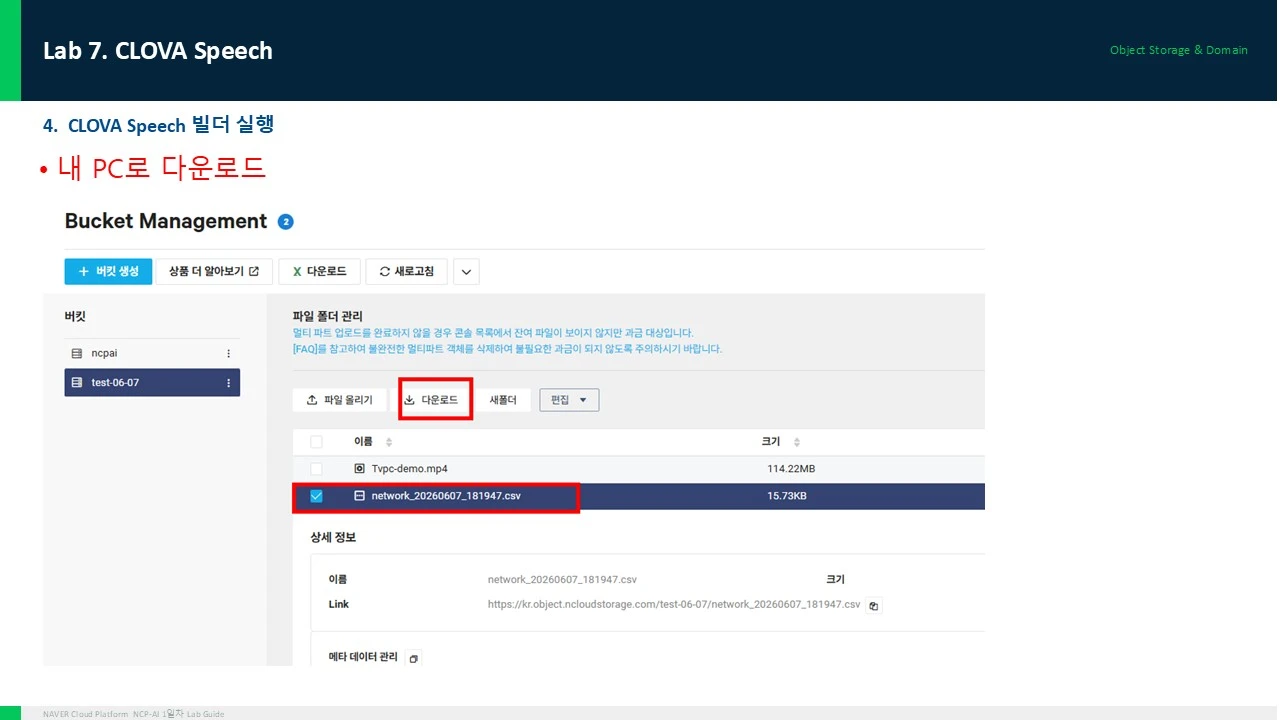Refresh the list with 새로고침

(x=406, y=271)
